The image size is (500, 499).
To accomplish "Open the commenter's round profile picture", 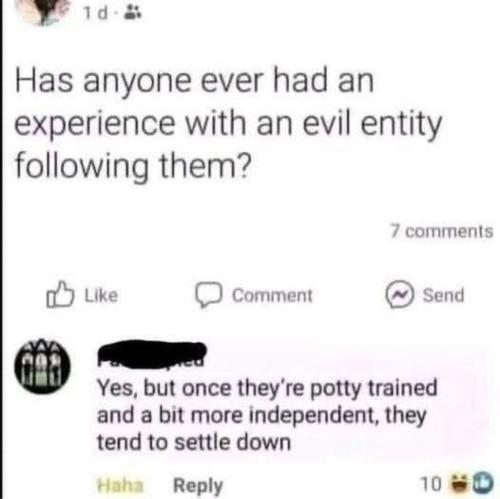I will point(43,367).
